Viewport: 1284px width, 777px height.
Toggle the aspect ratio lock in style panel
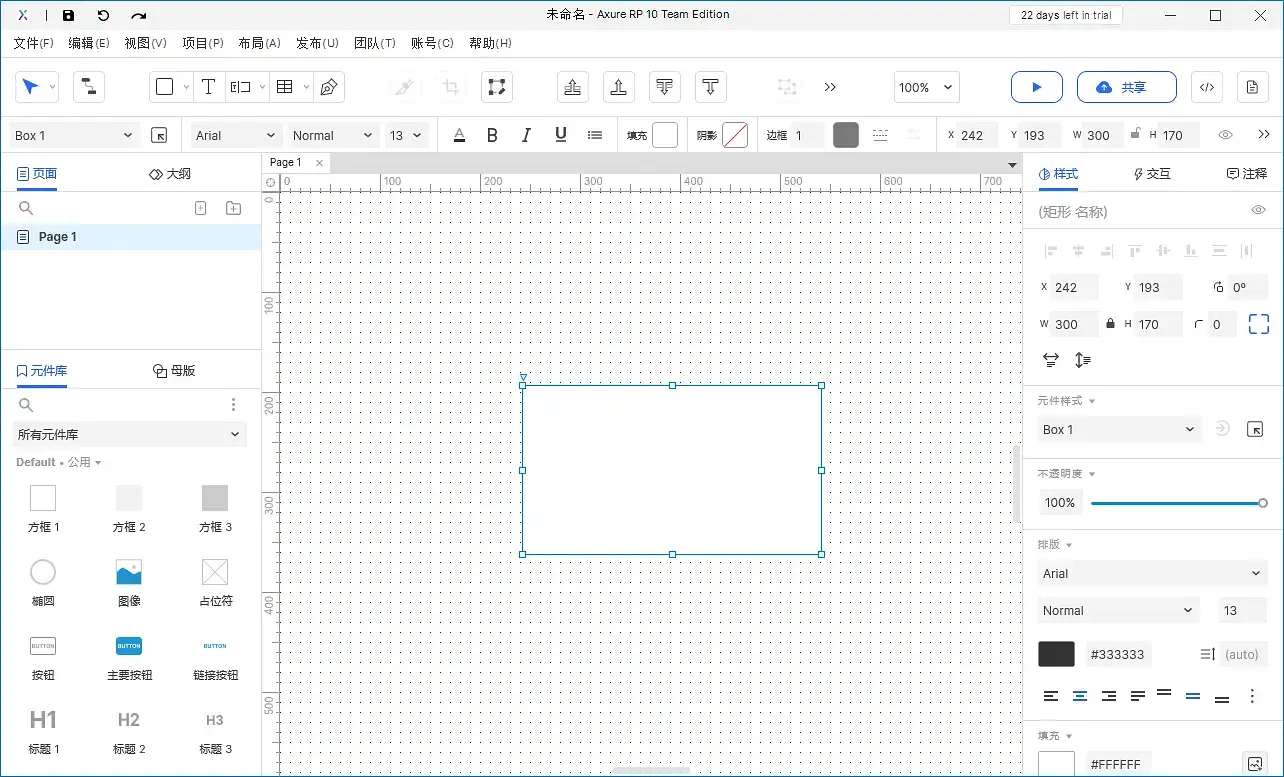click(x=1110, y=324)
